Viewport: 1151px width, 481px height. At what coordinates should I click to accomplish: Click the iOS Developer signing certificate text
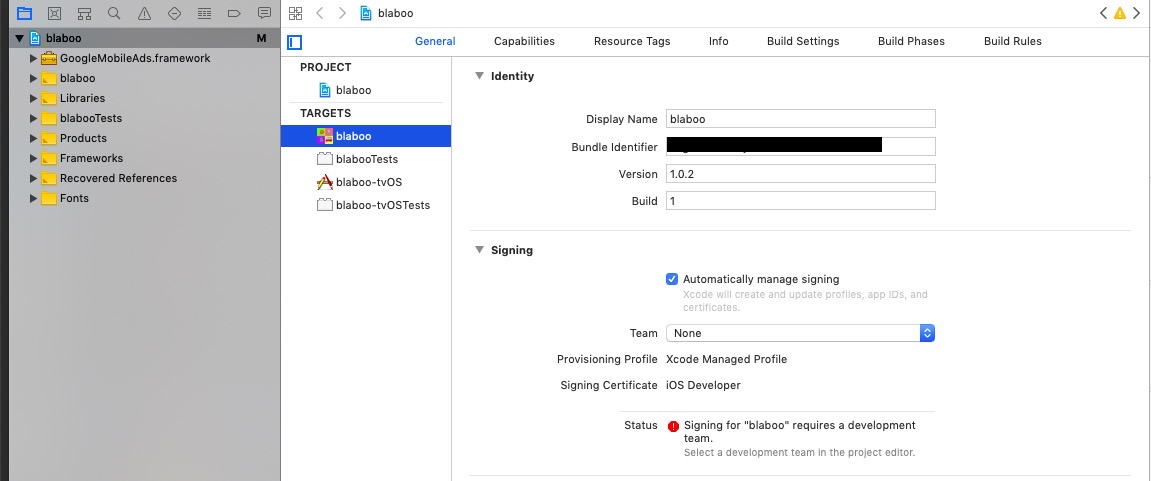pos(703,385)
